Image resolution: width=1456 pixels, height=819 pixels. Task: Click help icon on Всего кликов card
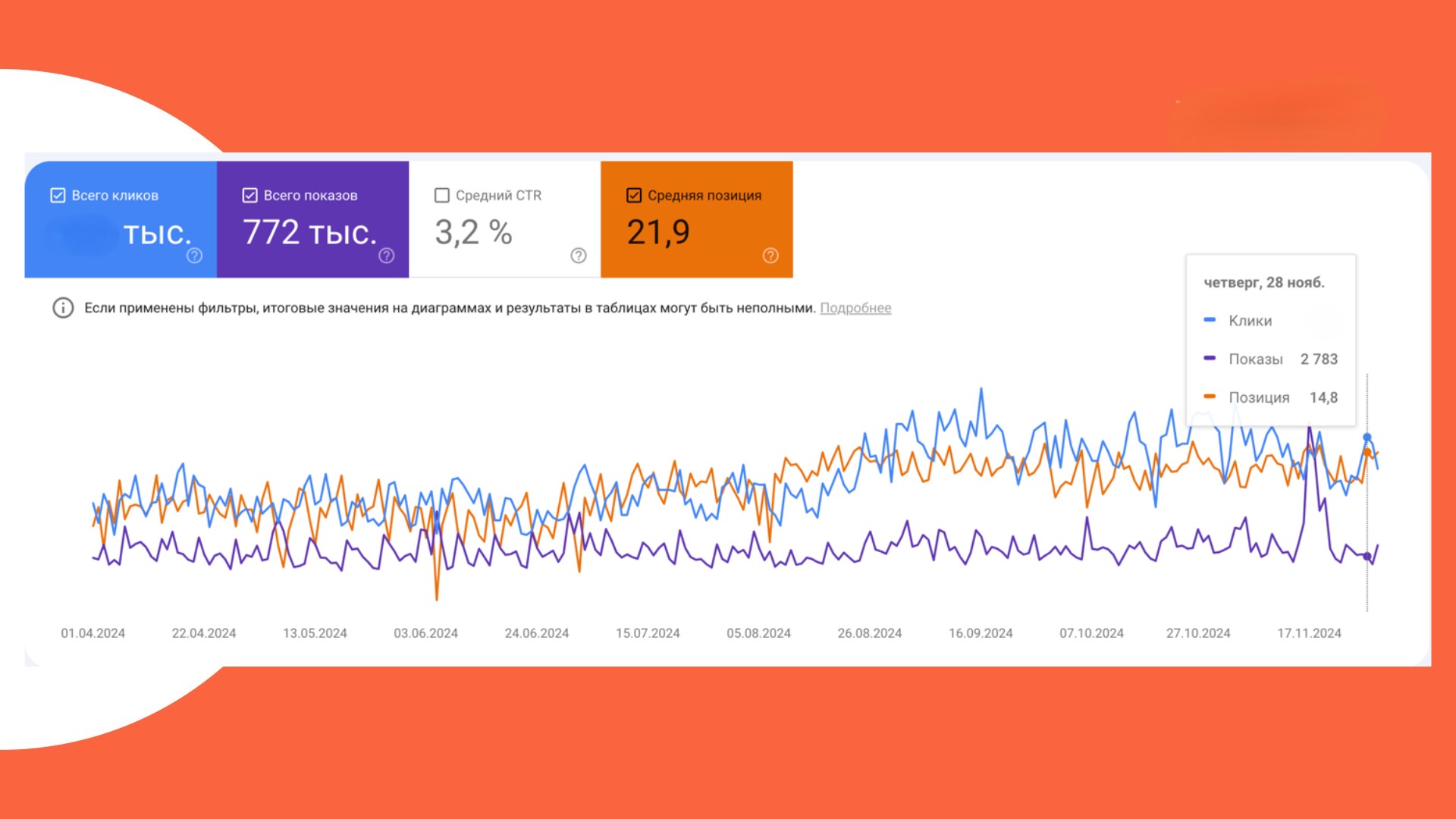coord(194,256)
